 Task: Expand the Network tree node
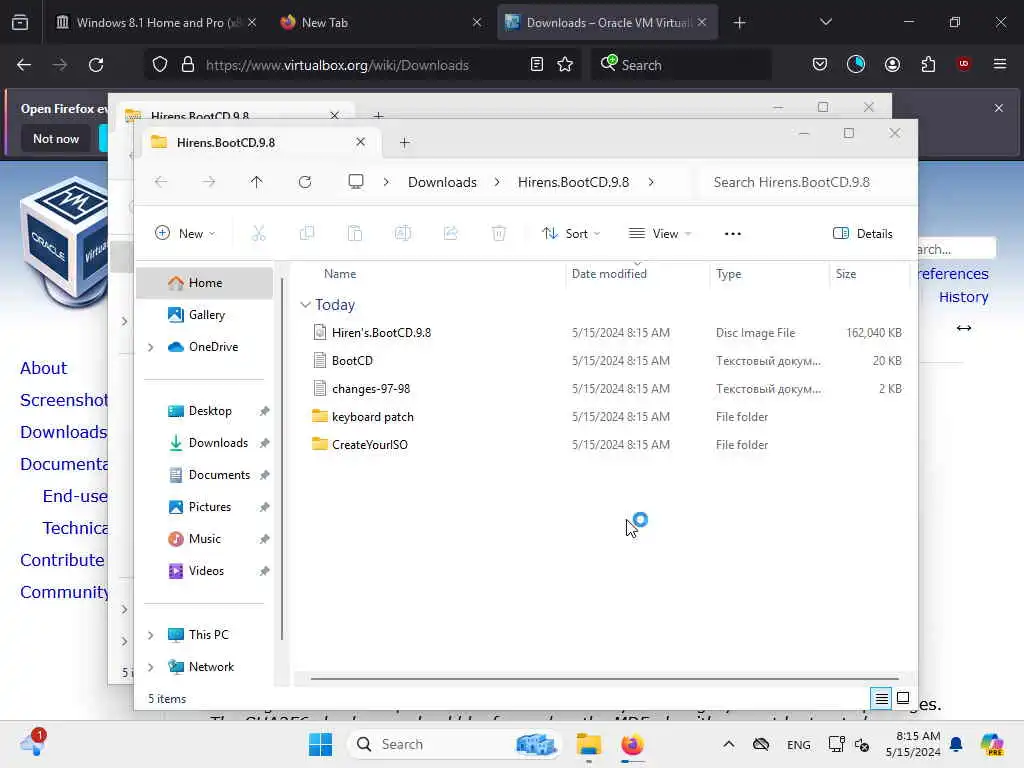150,667
